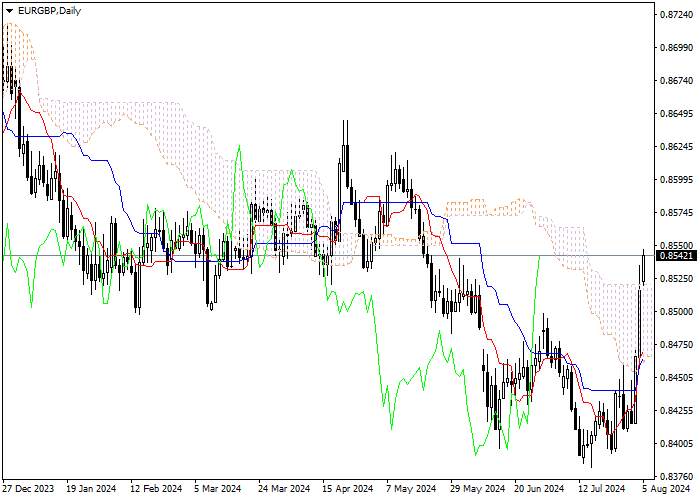Select price scale value 0.84005
The height and width of the screenshot is (500, 700).
coord(676,443)
